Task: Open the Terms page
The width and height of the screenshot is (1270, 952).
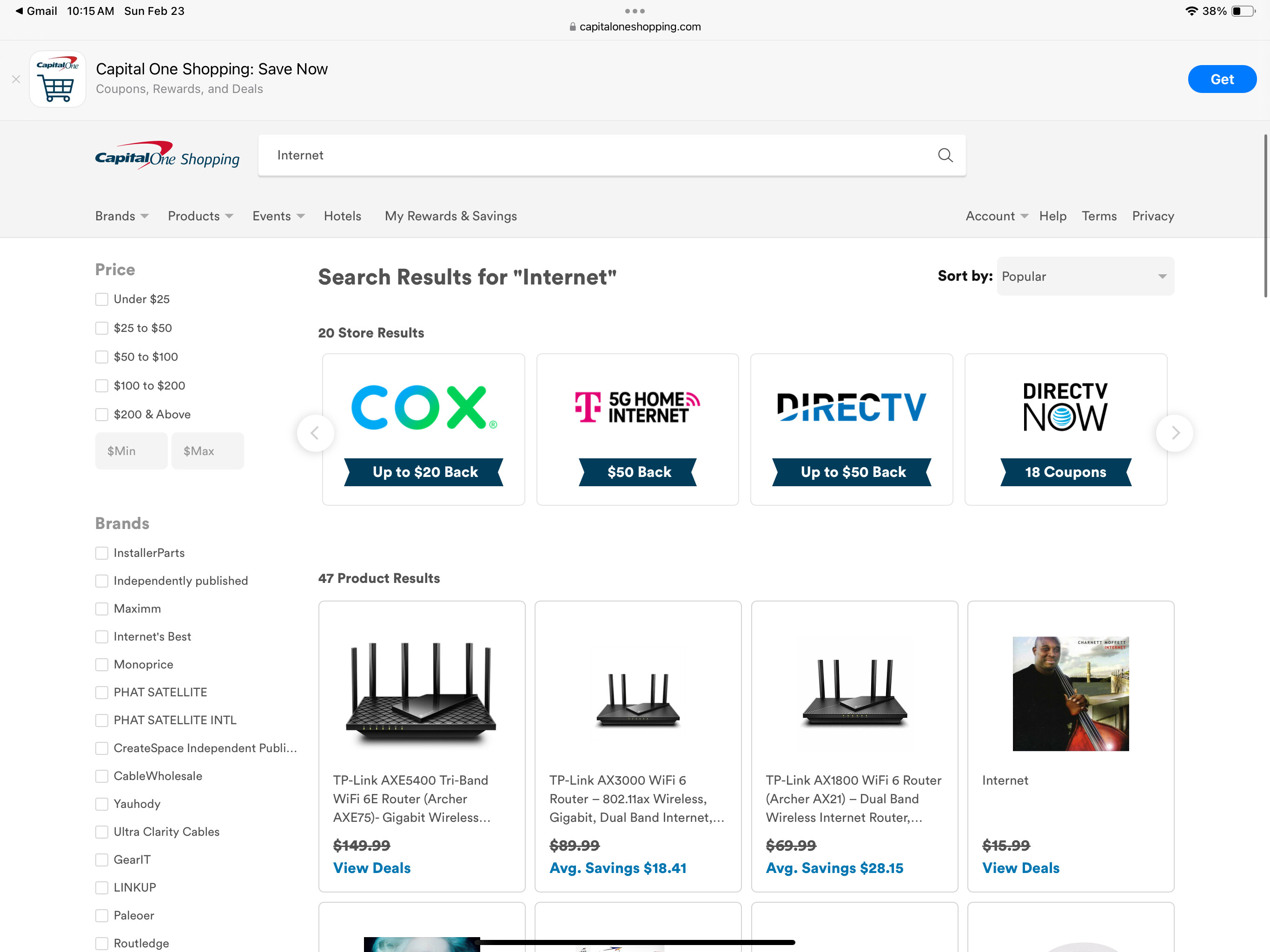Action: pos(1099,216)
